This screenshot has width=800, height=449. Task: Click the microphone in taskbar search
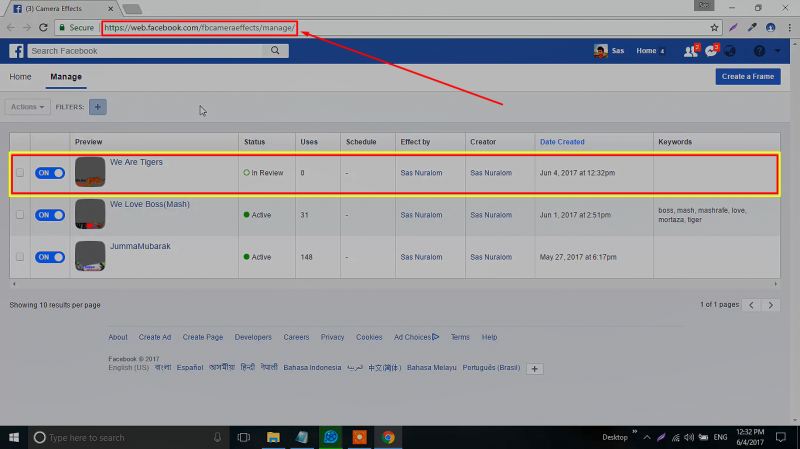217,437
